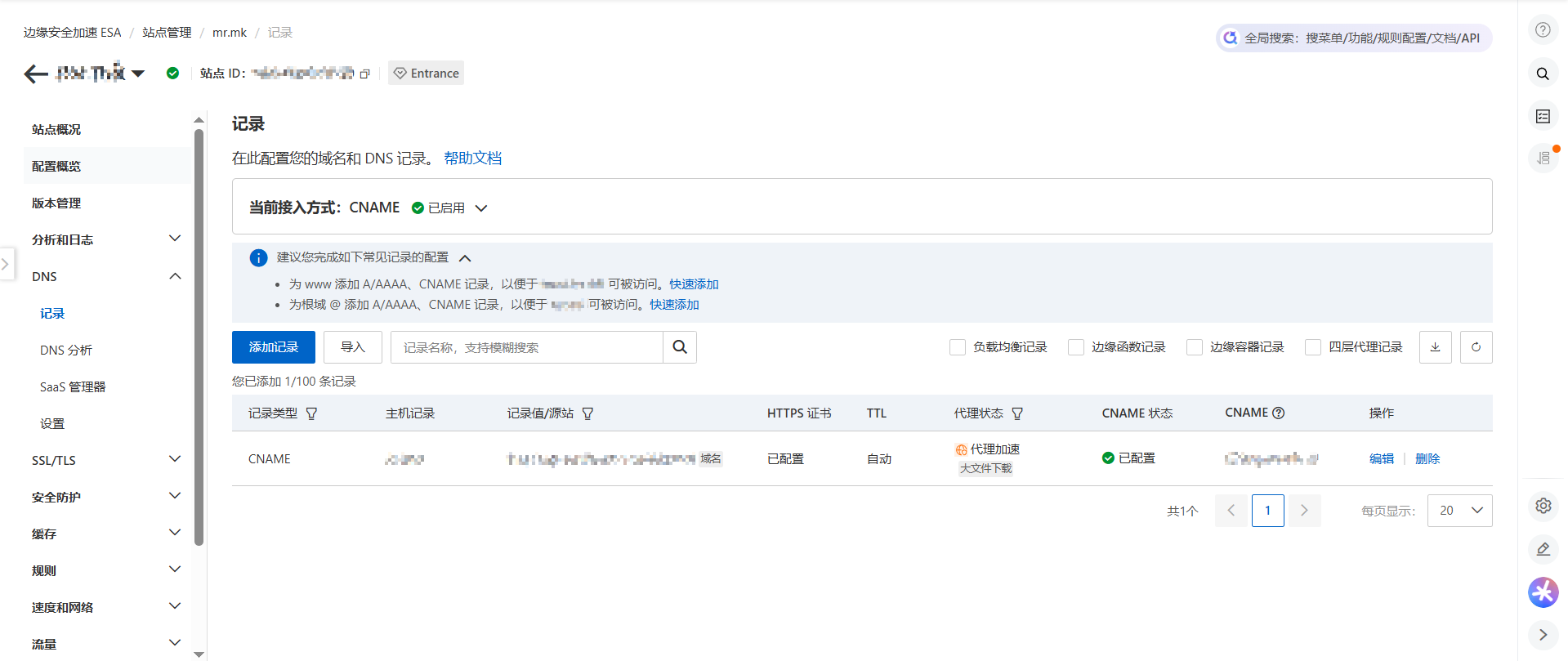Click the edit pencil icon in the right sidebar
The height and width of the screenshot is (661, 1568).
[x=1543, y=549]
